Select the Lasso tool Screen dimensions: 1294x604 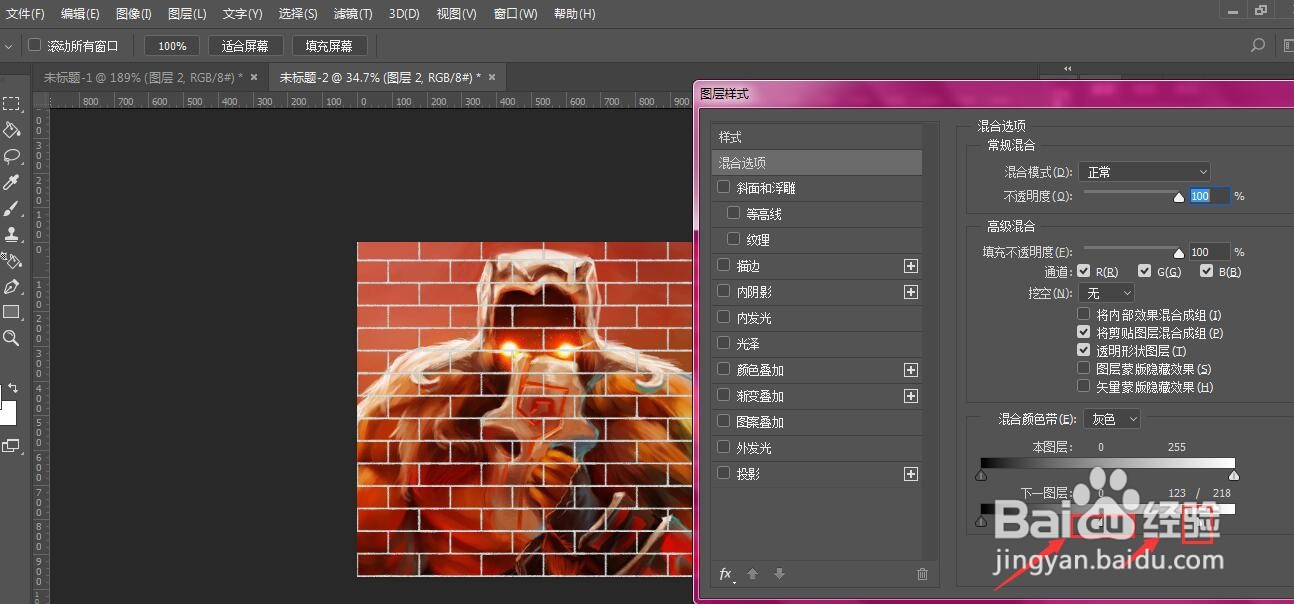pyautogui.click(x=11, y=156)
